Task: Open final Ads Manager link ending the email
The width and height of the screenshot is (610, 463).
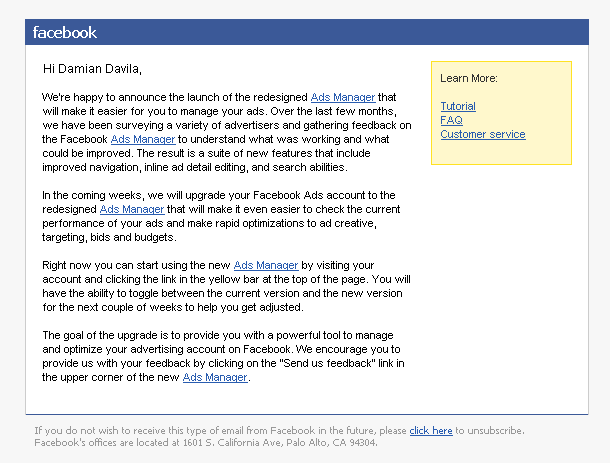Action: (x=215, y=377)
